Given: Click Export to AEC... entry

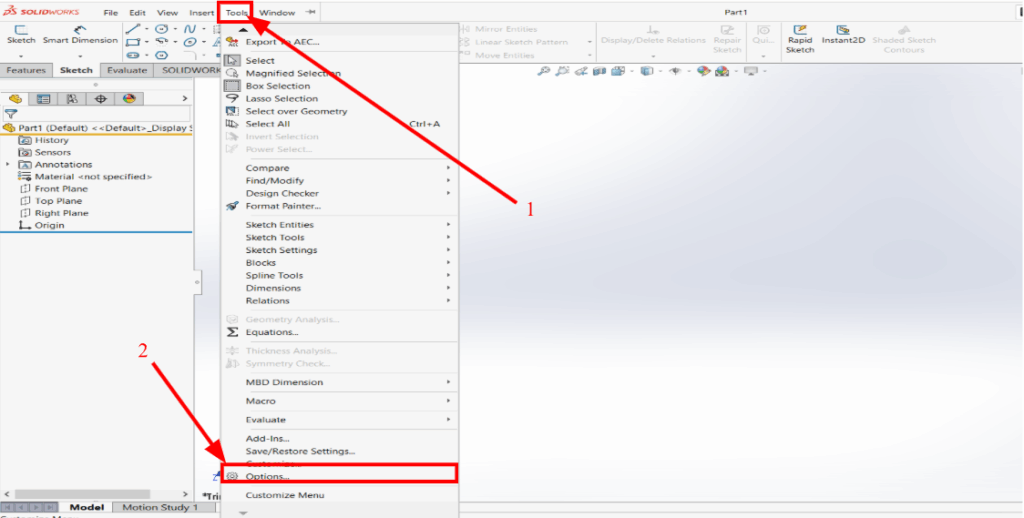Looking at the screenshot, I should 340,42.
